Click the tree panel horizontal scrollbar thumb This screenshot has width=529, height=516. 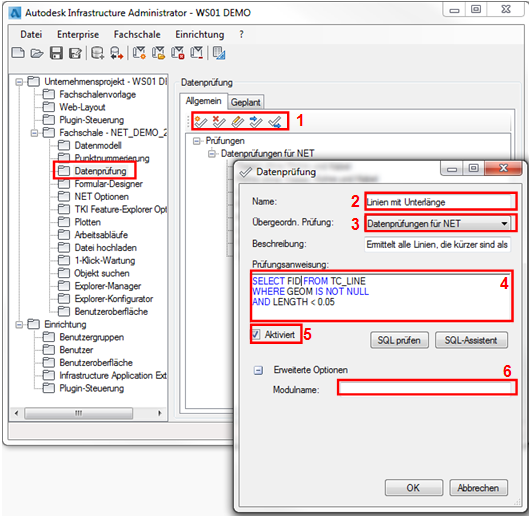coord(79,413)
